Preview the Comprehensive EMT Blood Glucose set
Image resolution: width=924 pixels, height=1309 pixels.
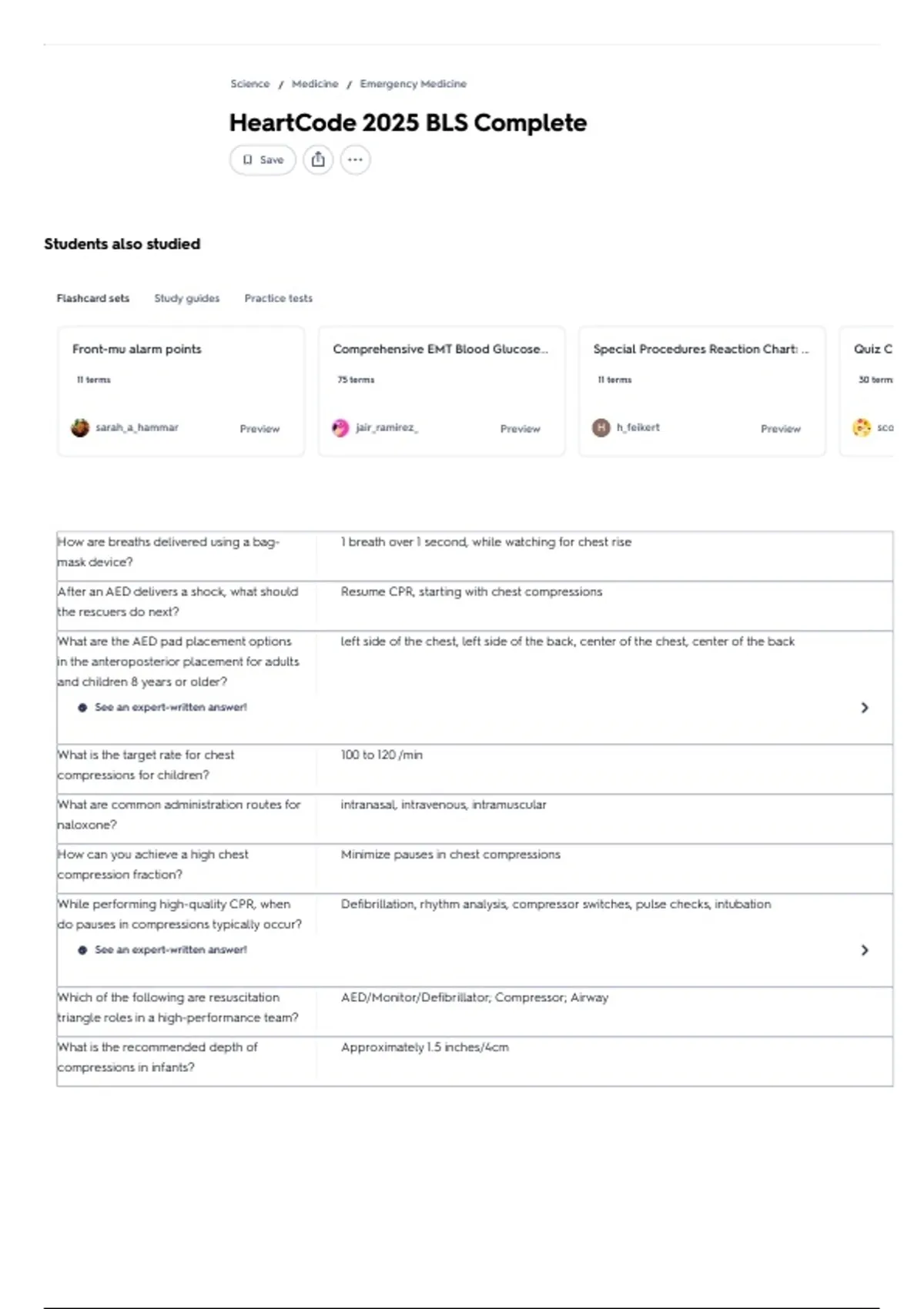[521, 429]
